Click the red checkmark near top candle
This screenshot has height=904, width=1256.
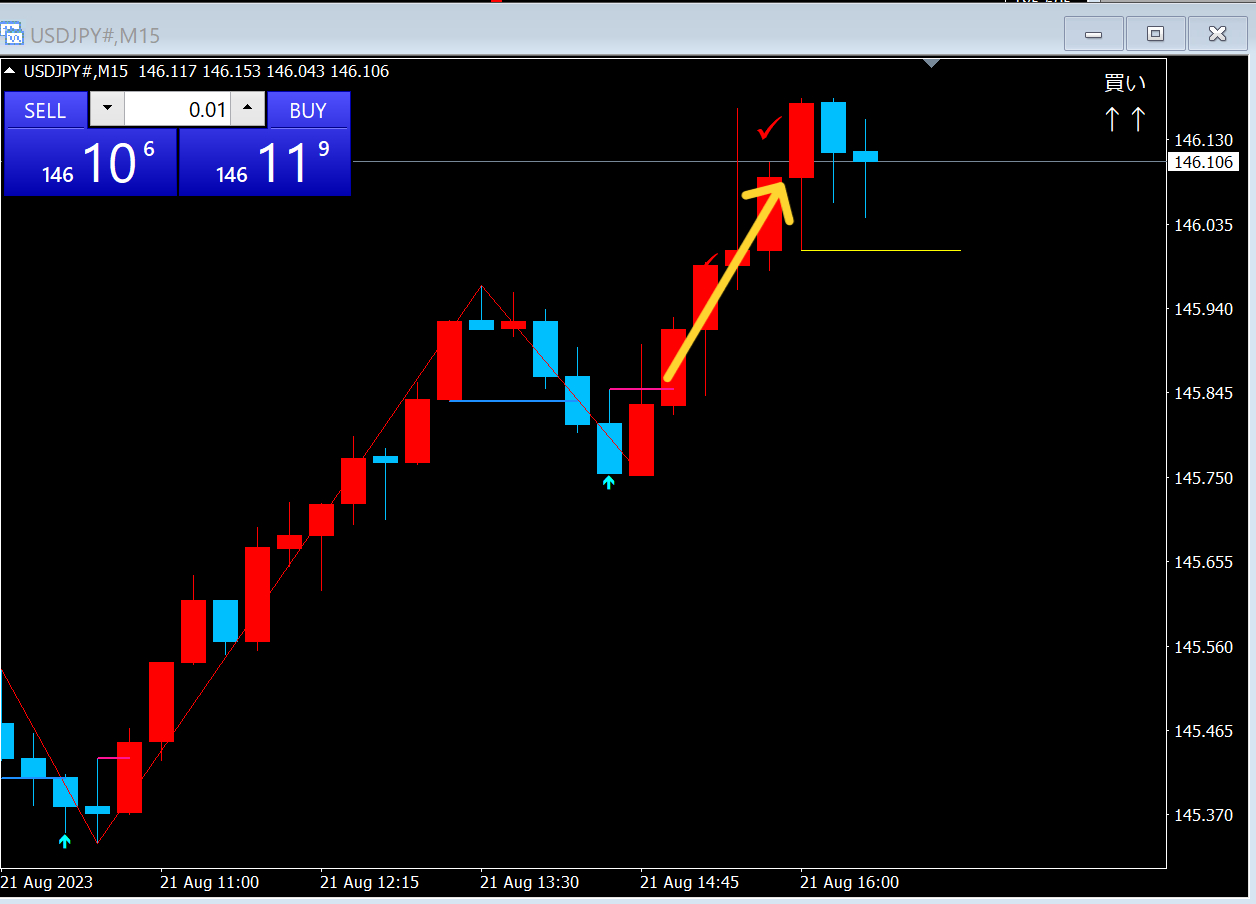tap(770, 128)
